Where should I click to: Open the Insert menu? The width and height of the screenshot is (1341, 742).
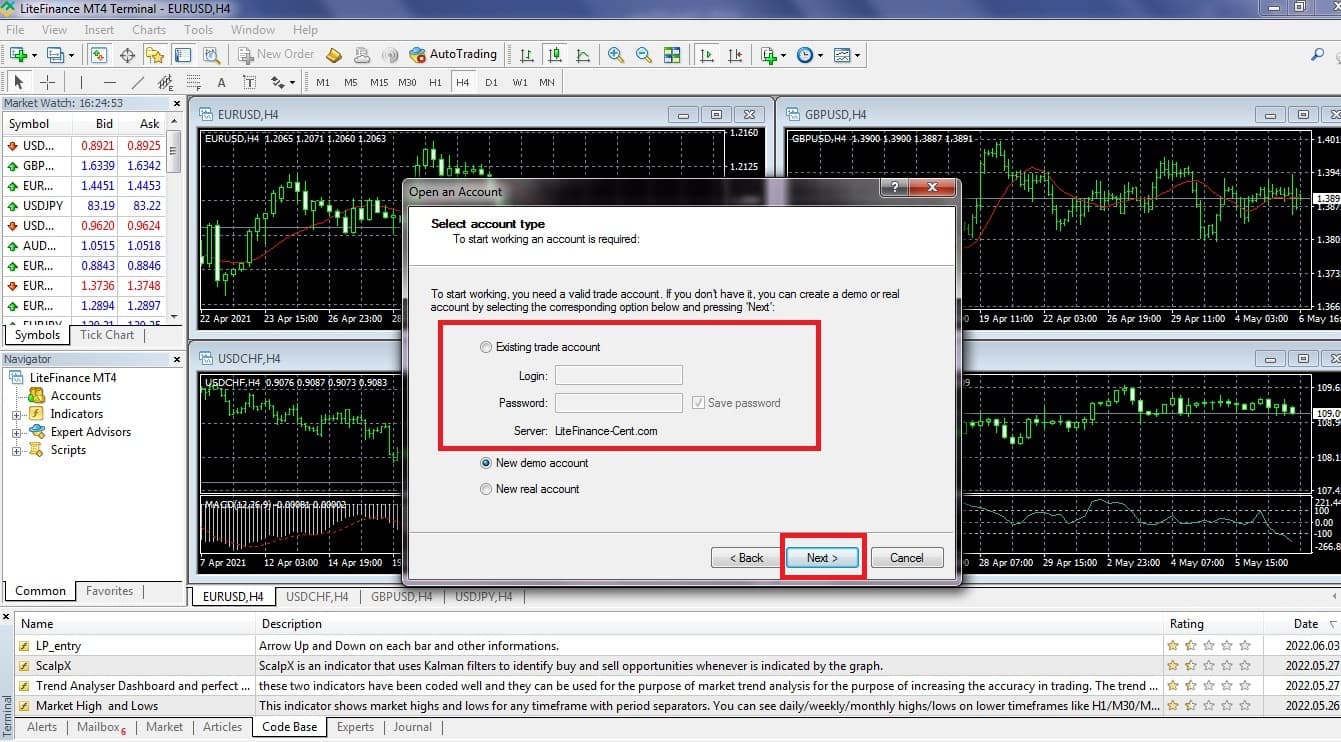tap(99, 30)
